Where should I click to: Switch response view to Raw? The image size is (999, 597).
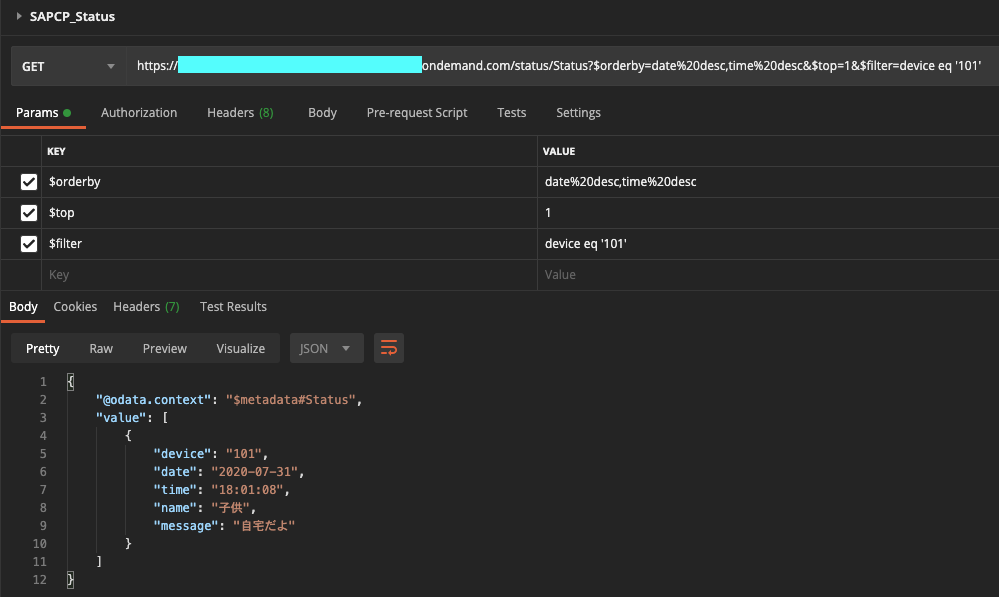pos(101,349)
